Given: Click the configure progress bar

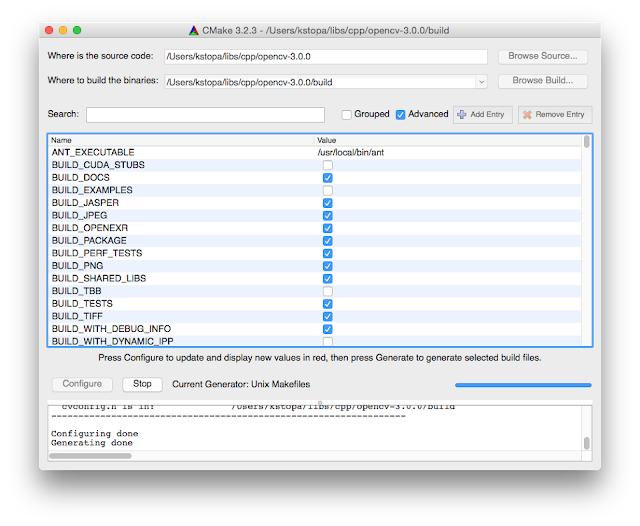Looking at the screenshot, I should (x=523, y=385).
